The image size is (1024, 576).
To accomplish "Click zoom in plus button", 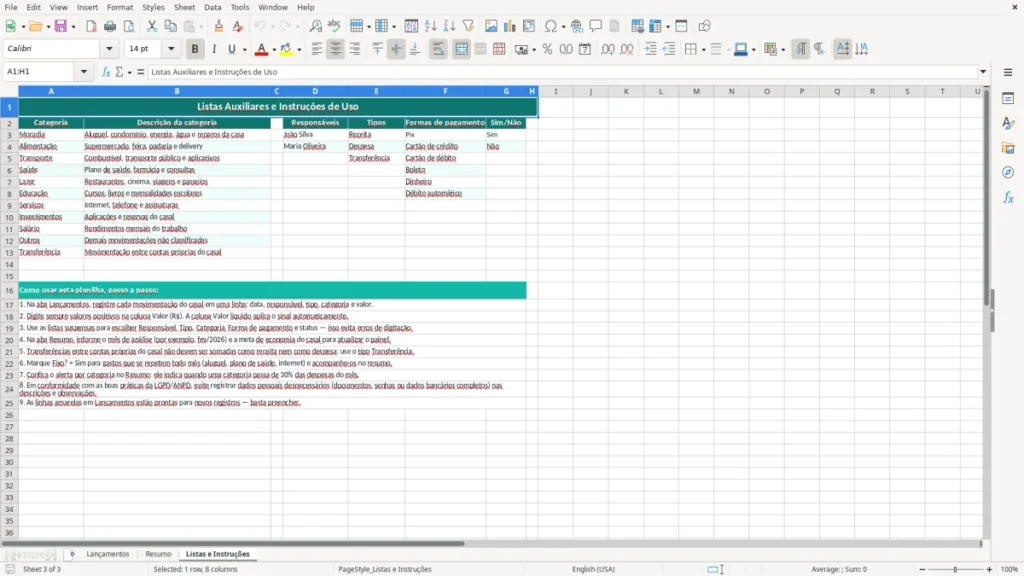I will pyautogui.click(x=989, y=569).
